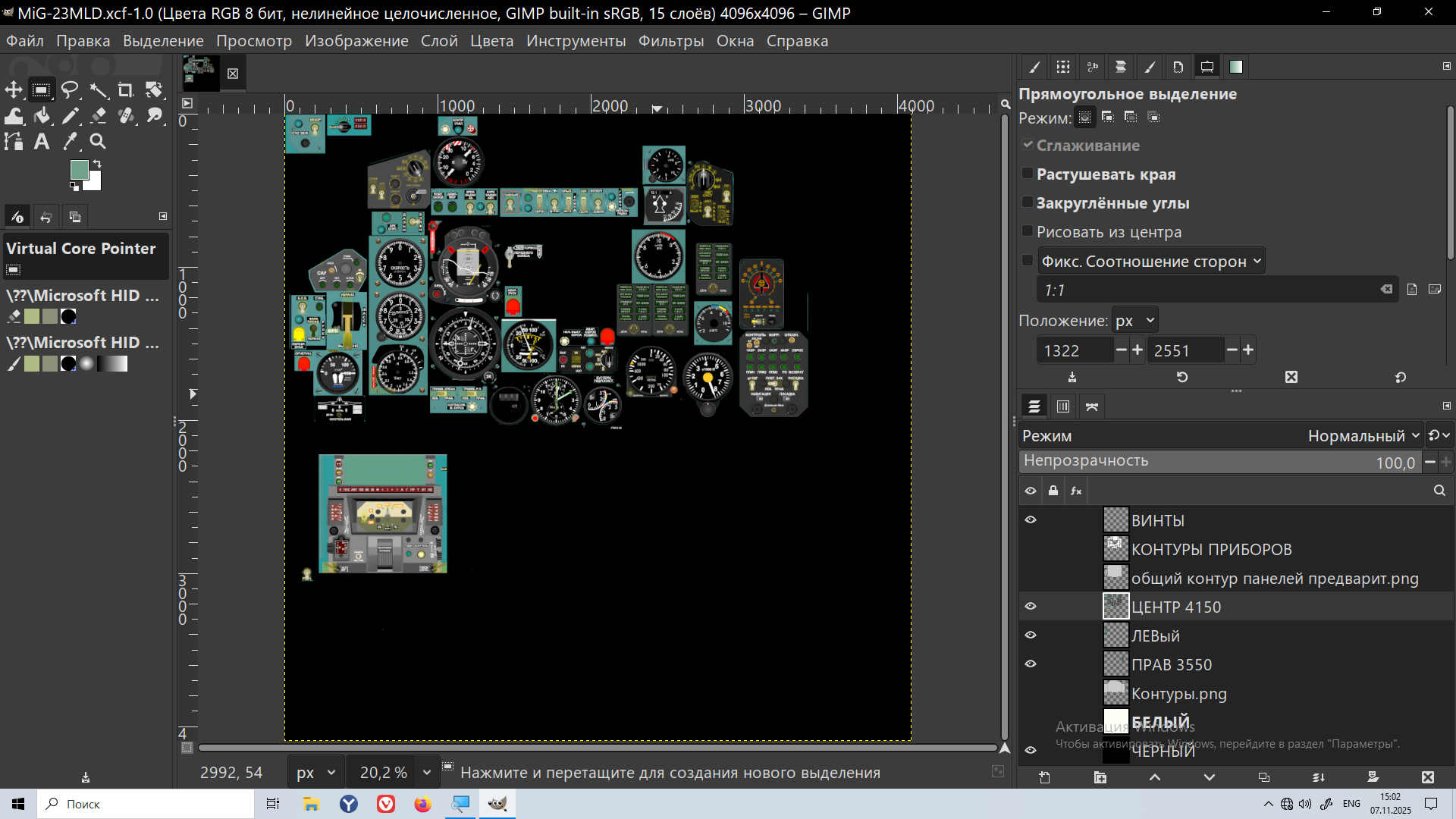Hide the ВИНТЫ layer
This screenshot has width=1456, height=819.
point(1031,520)
